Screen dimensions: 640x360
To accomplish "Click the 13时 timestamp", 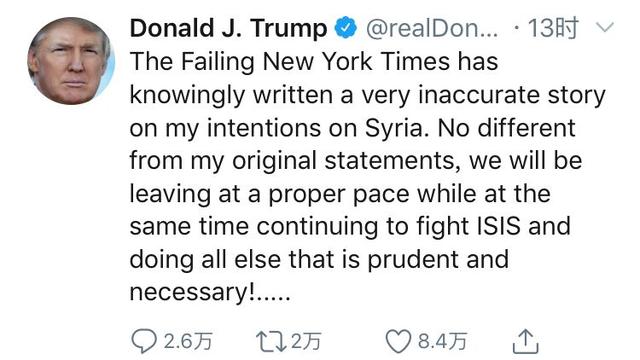I will click(x=553, y=28).
